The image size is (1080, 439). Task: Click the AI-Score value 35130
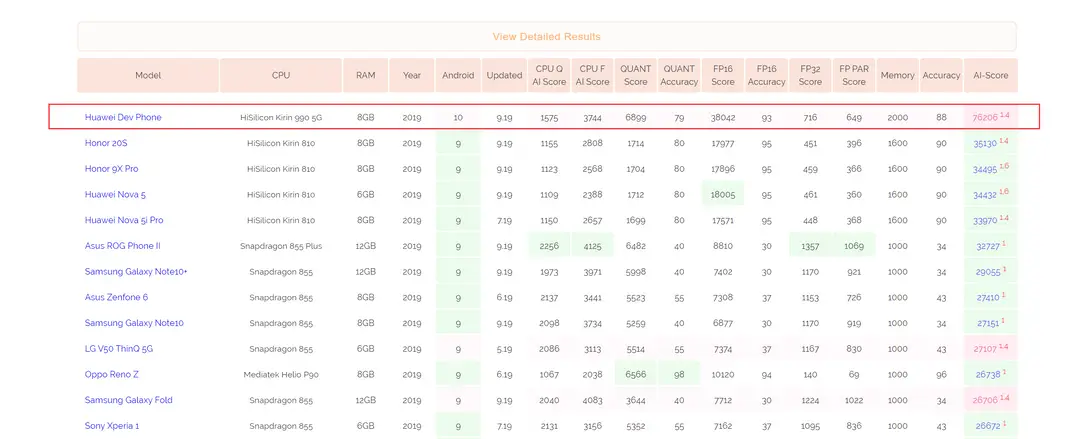coord(985,144)
